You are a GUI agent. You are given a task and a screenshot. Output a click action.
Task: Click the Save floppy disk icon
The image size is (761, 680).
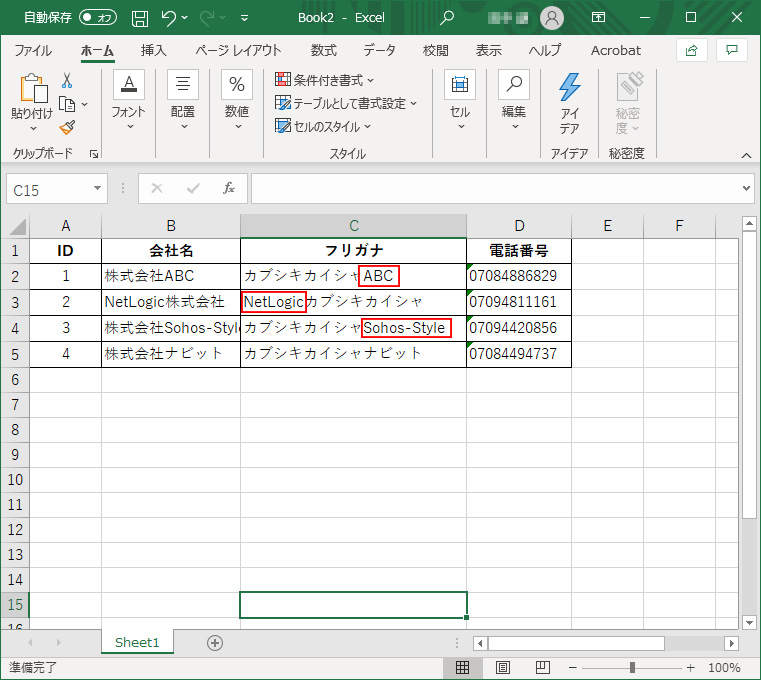pyautogui.click(x=140, y=18)
